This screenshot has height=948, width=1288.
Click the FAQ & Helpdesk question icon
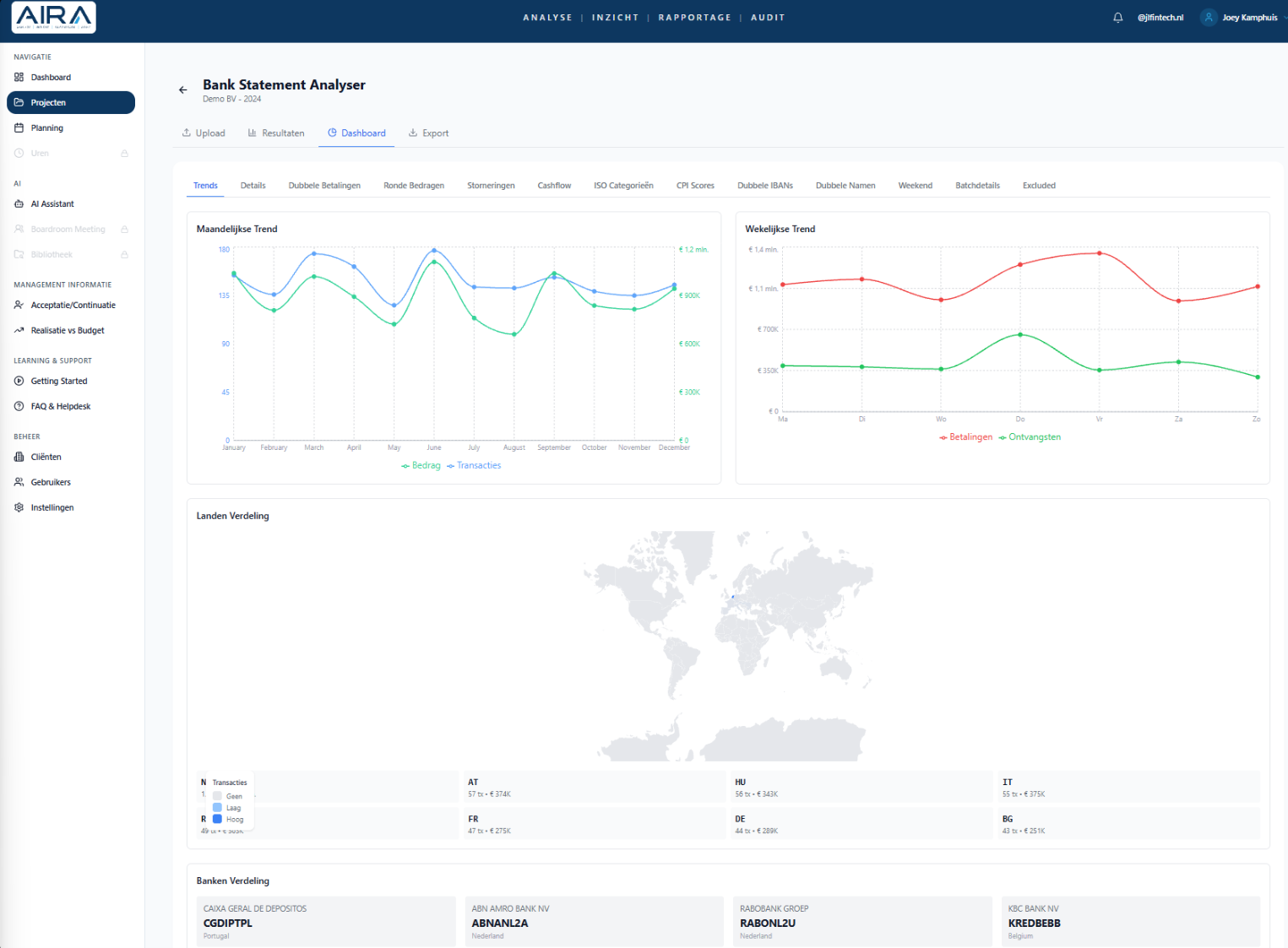click(19, 406)
